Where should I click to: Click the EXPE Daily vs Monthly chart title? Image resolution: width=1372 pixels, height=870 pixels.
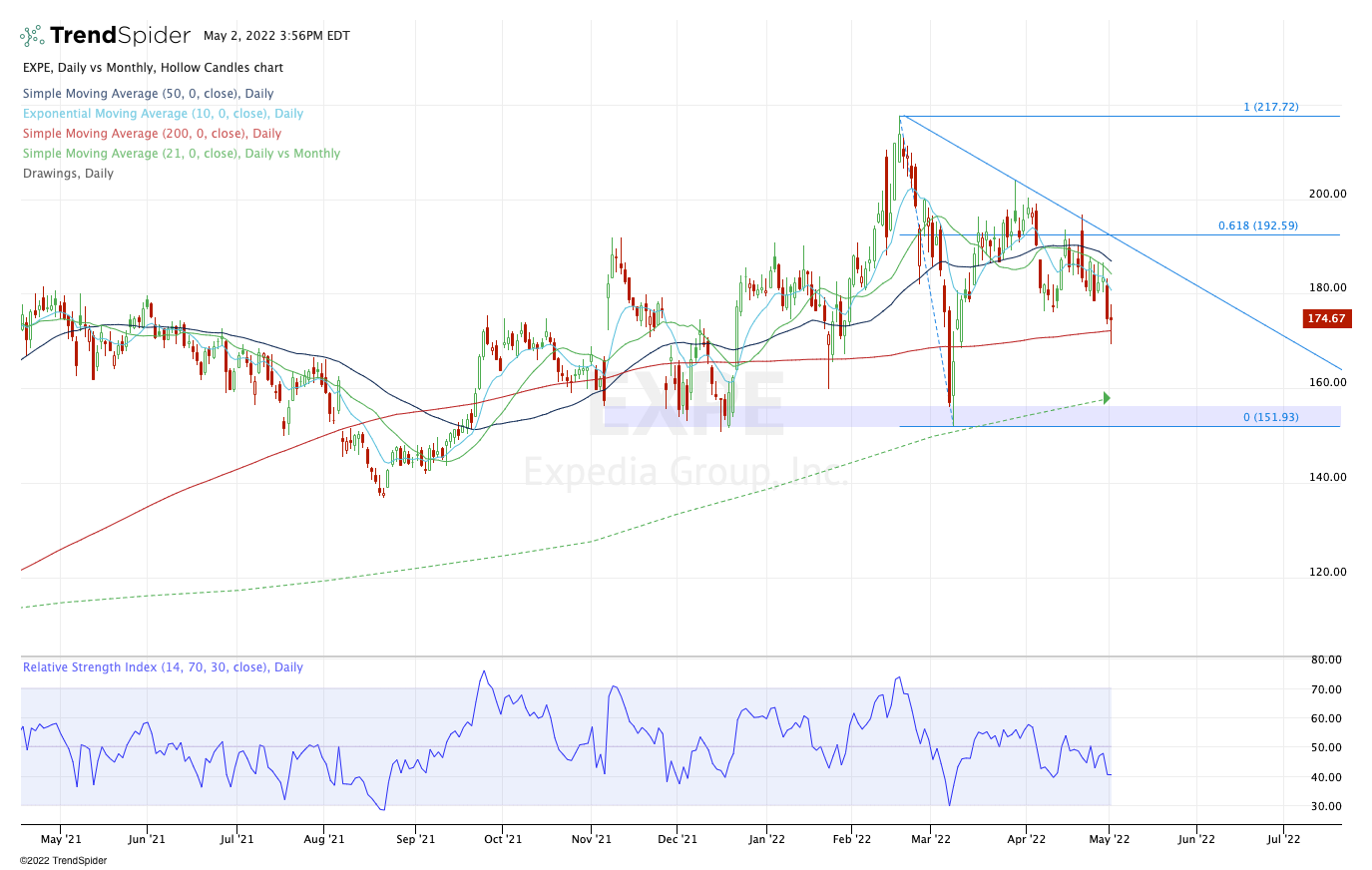click(x=153, y=68)
